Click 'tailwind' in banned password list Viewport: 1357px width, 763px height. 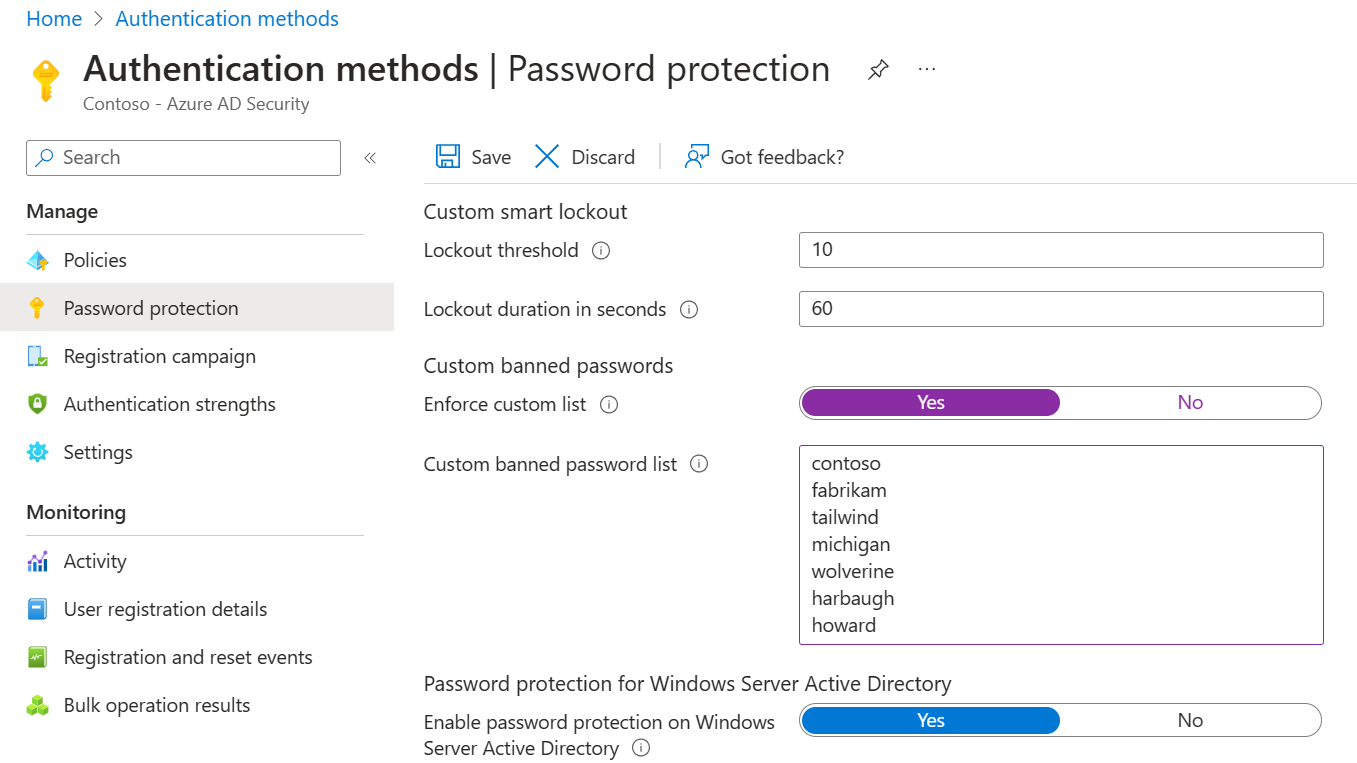pyautogui.click(x=845, y=518)
